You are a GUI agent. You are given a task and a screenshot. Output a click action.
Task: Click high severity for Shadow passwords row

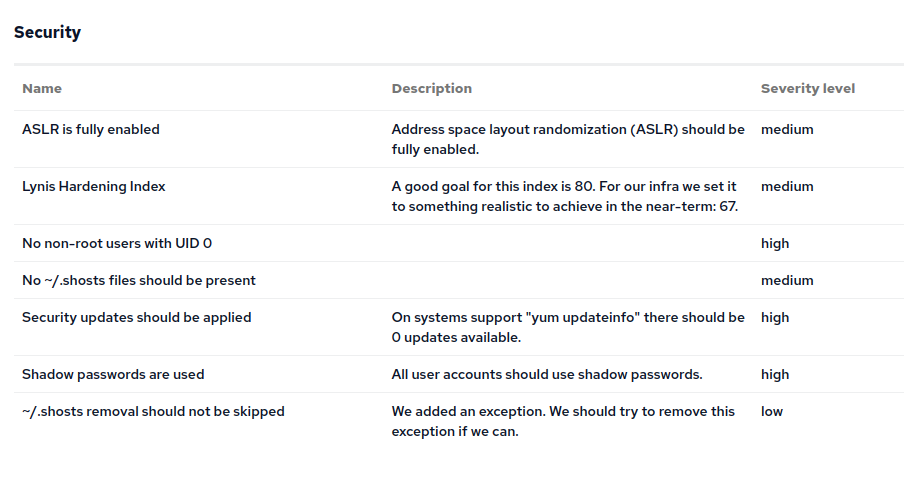(x=775, y=374)
